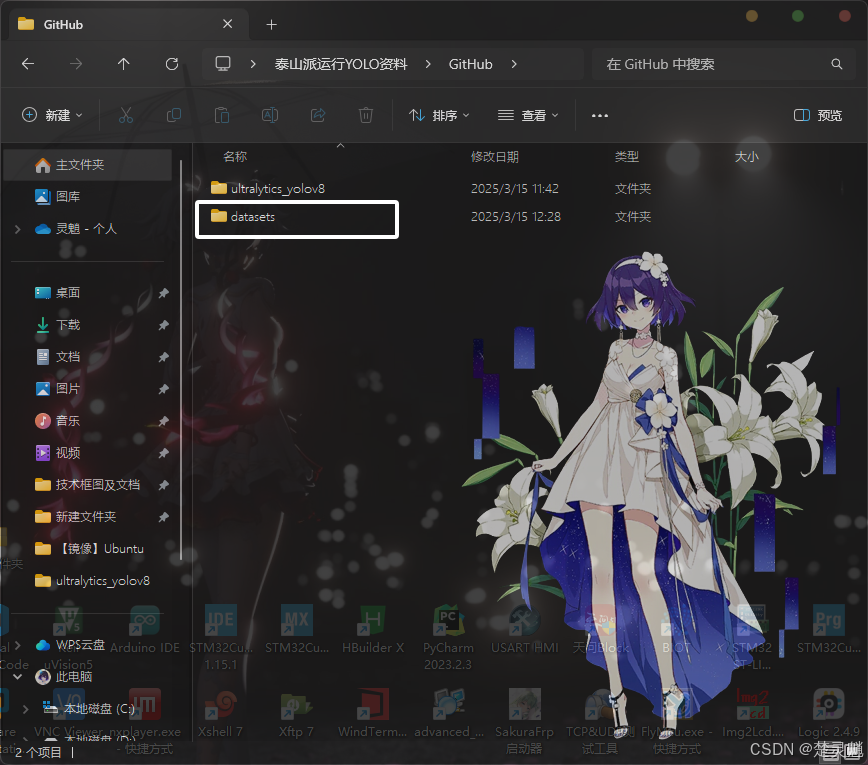
Task: Click the GitHub breadcrumb segment
Action: pos(471,64)
